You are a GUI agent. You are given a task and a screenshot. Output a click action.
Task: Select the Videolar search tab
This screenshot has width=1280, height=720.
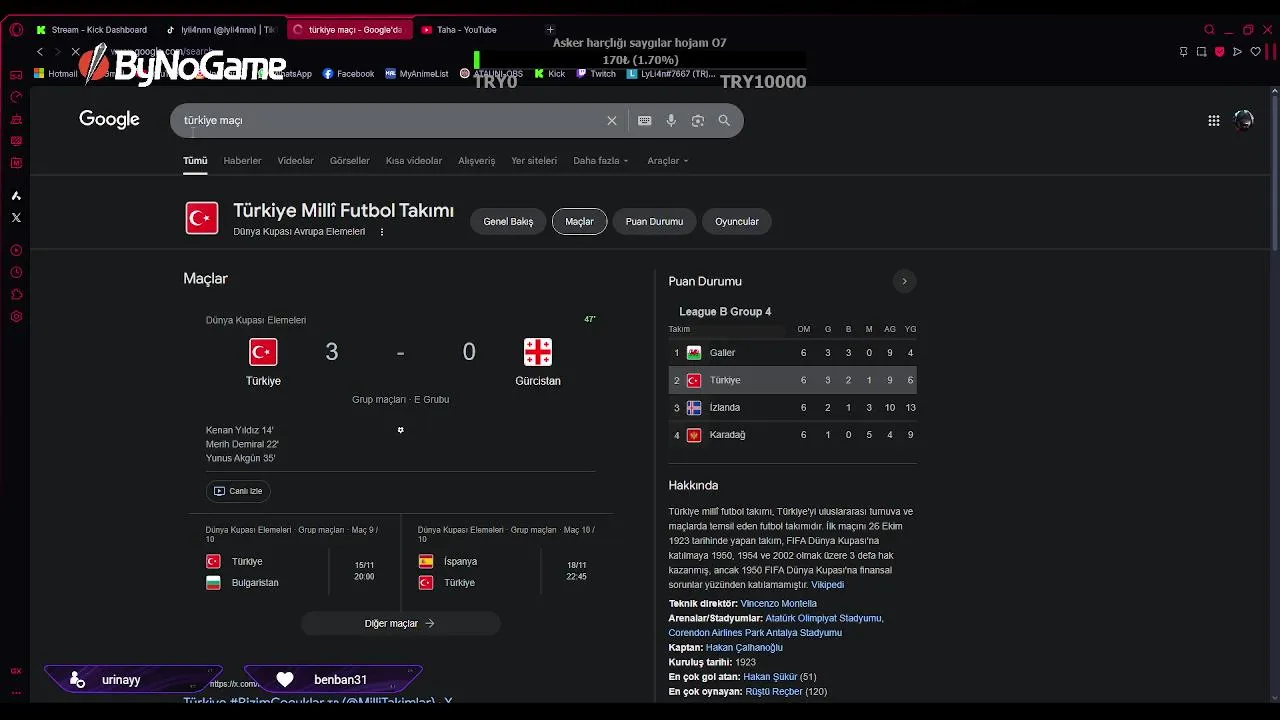[x=295, y=160]
